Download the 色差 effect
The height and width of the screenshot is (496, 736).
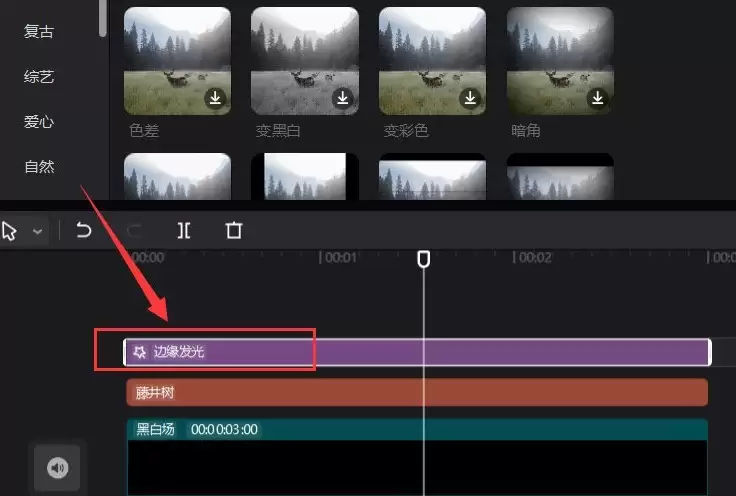[215, 98]
